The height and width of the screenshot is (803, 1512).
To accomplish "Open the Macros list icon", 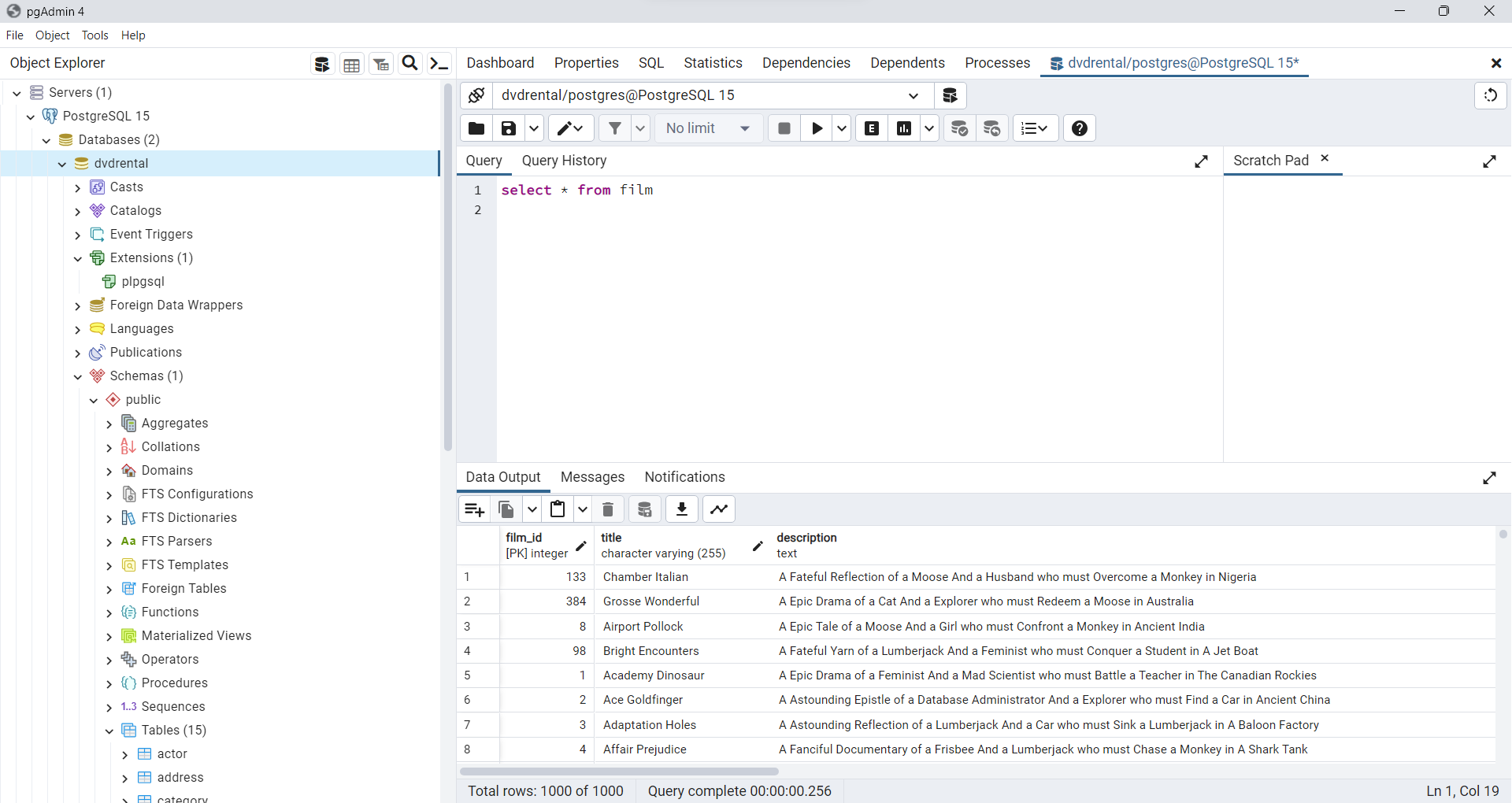I will (x=1035, y=128).
